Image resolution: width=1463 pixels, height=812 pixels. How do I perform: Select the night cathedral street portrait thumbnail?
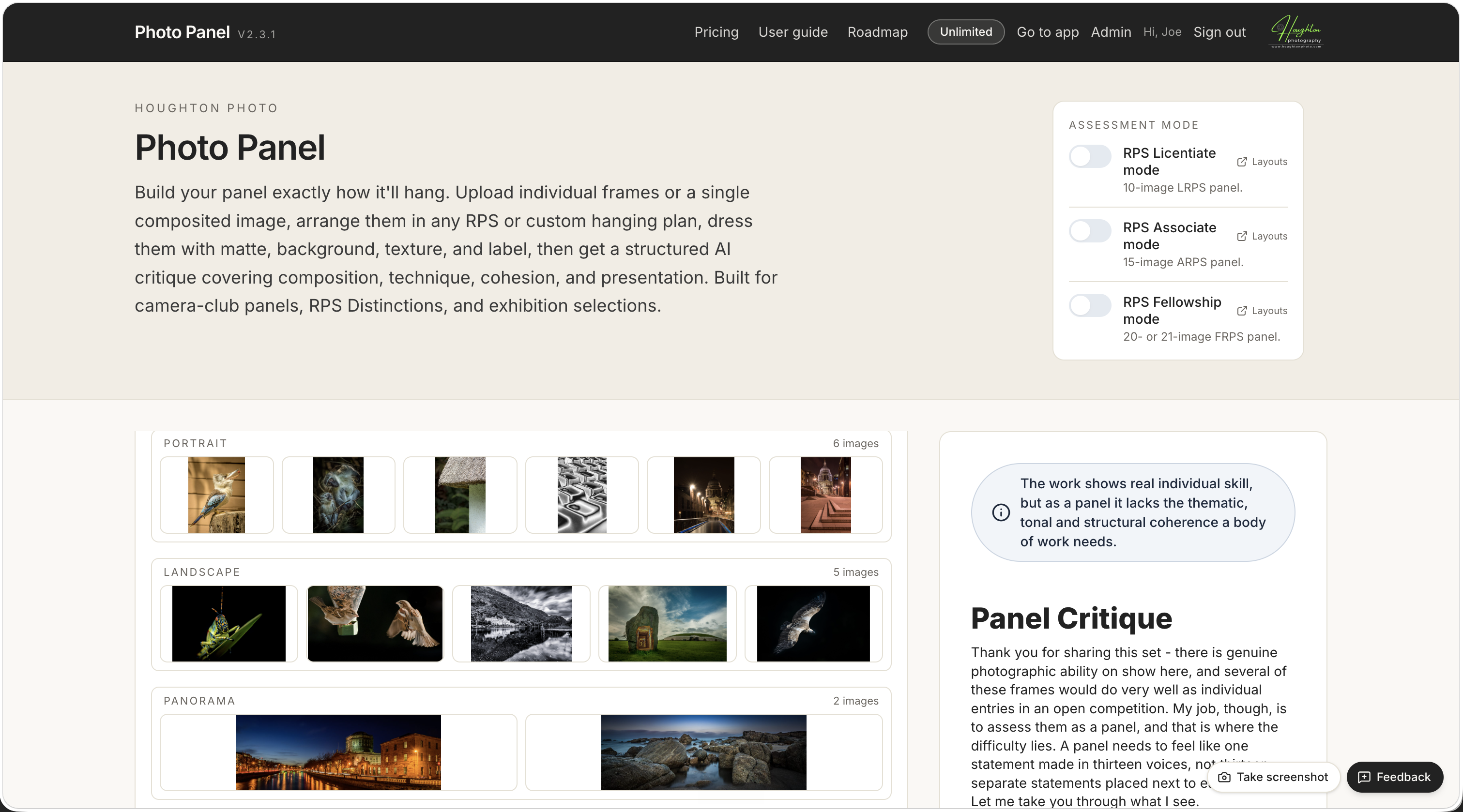click(x=704, y=495)
